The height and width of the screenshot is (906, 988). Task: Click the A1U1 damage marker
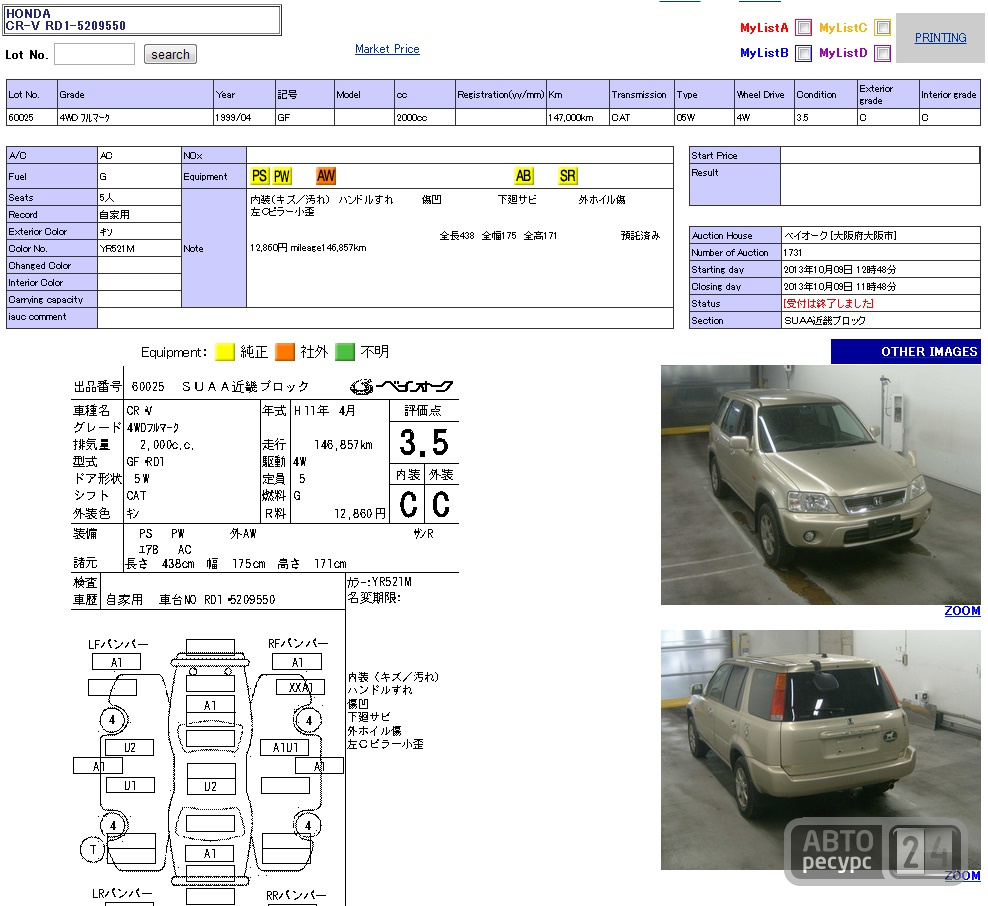coord(285,747)
